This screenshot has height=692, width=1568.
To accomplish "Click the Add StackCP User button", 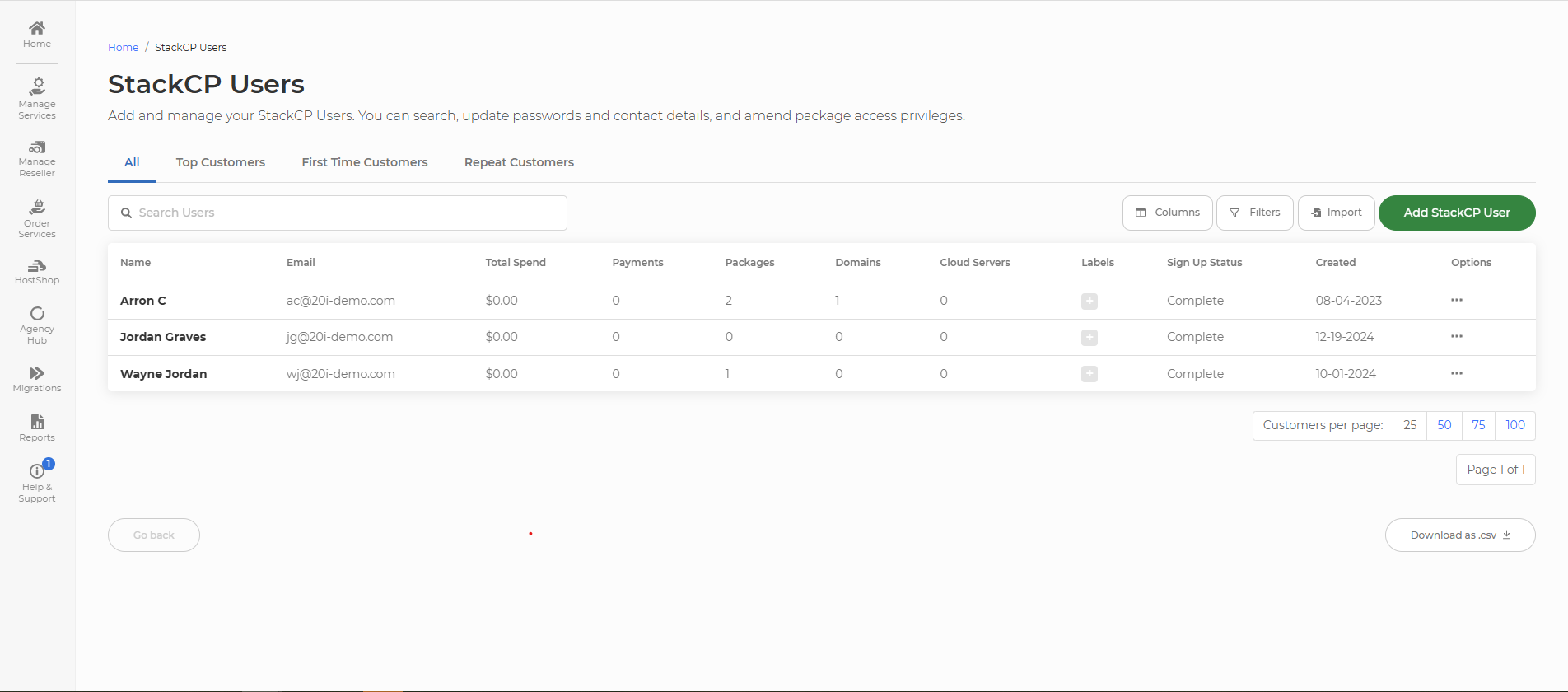I will point(1456,213).
